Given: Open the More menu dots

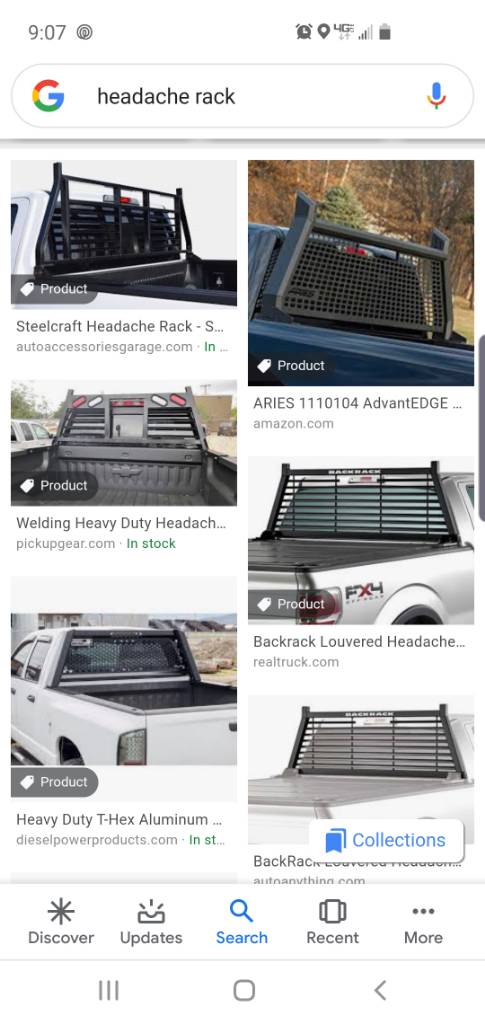Looking at the screenshot, I should coord(423,911).
